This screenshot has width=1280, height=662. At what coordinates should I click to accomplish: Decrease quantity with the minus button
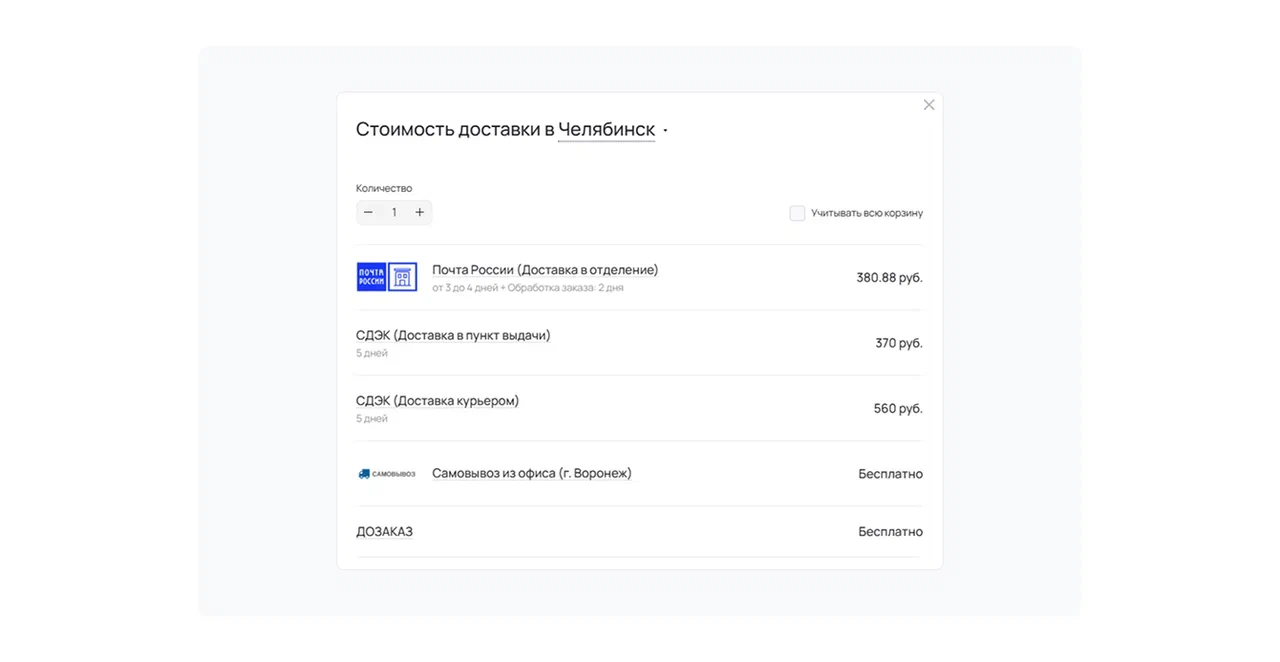tap(368, 212)
